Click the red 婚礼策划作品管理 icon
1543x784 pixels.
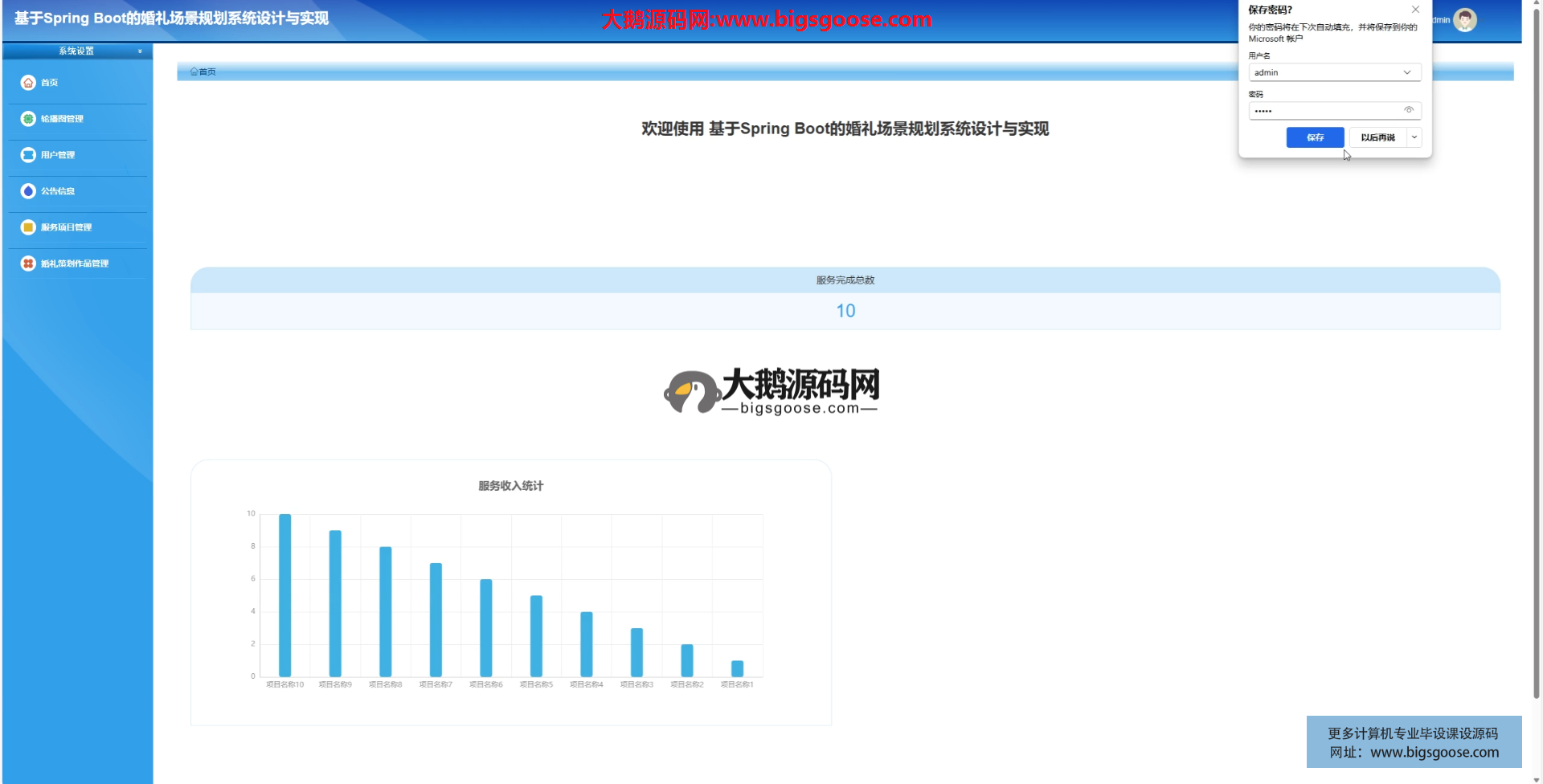(28, 263)
